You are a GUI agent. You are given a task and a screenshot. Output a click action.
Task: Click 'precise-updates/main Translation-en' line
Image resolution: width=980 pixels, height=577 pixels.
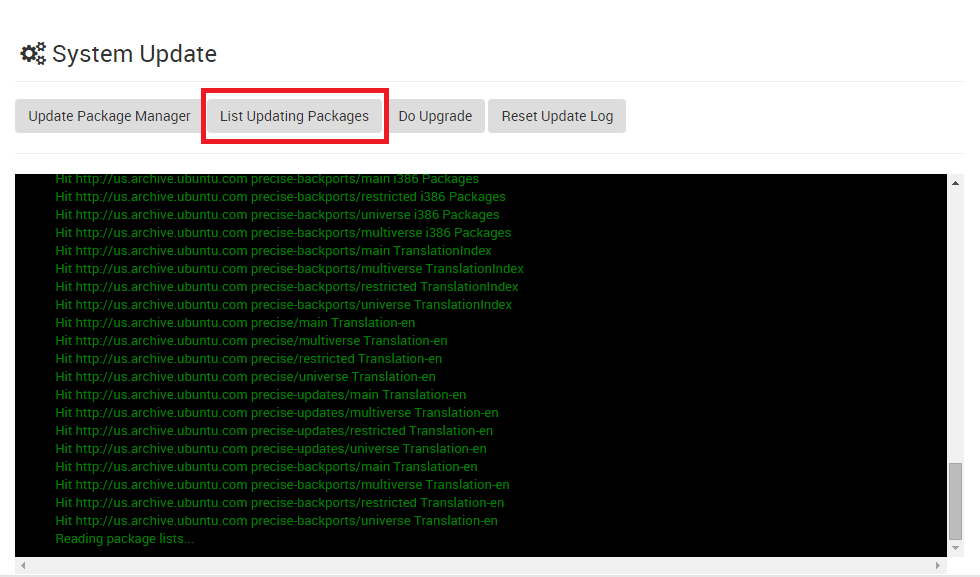pos(261,395)
